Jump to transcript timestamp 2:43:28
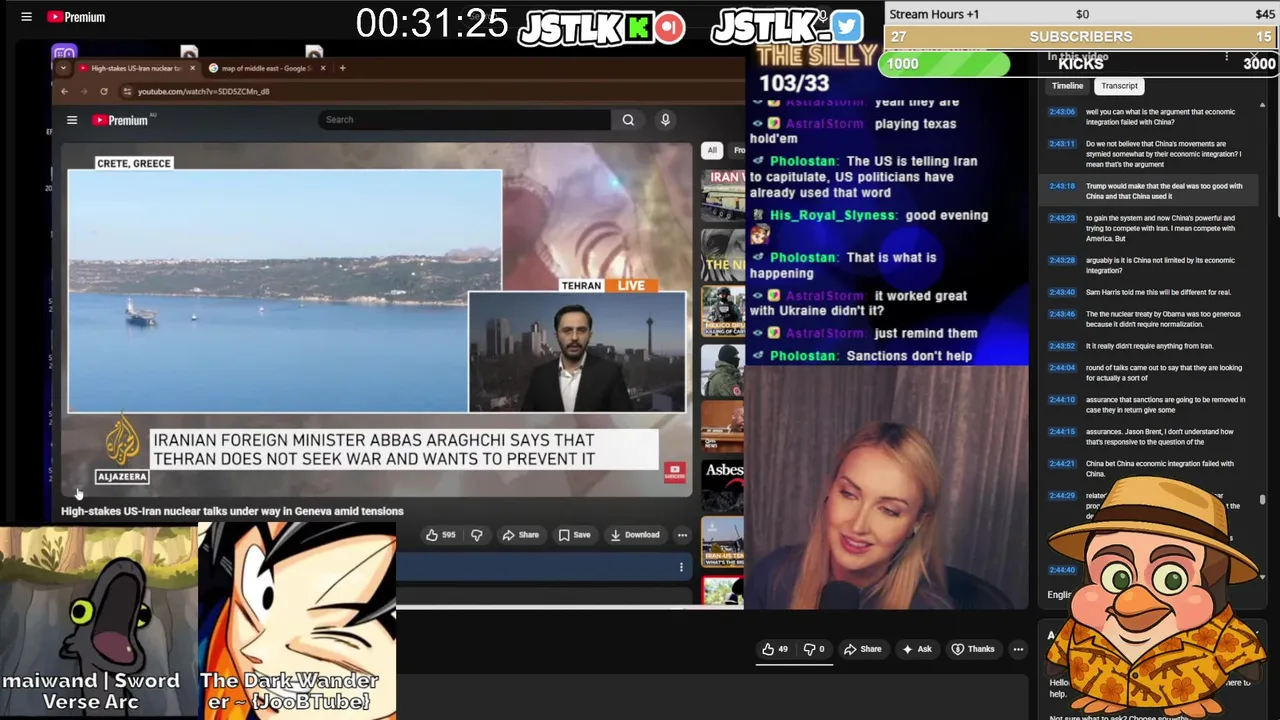Image resolution: width=1280 pixels, height=720 pixels. [x=1061, y=260]
